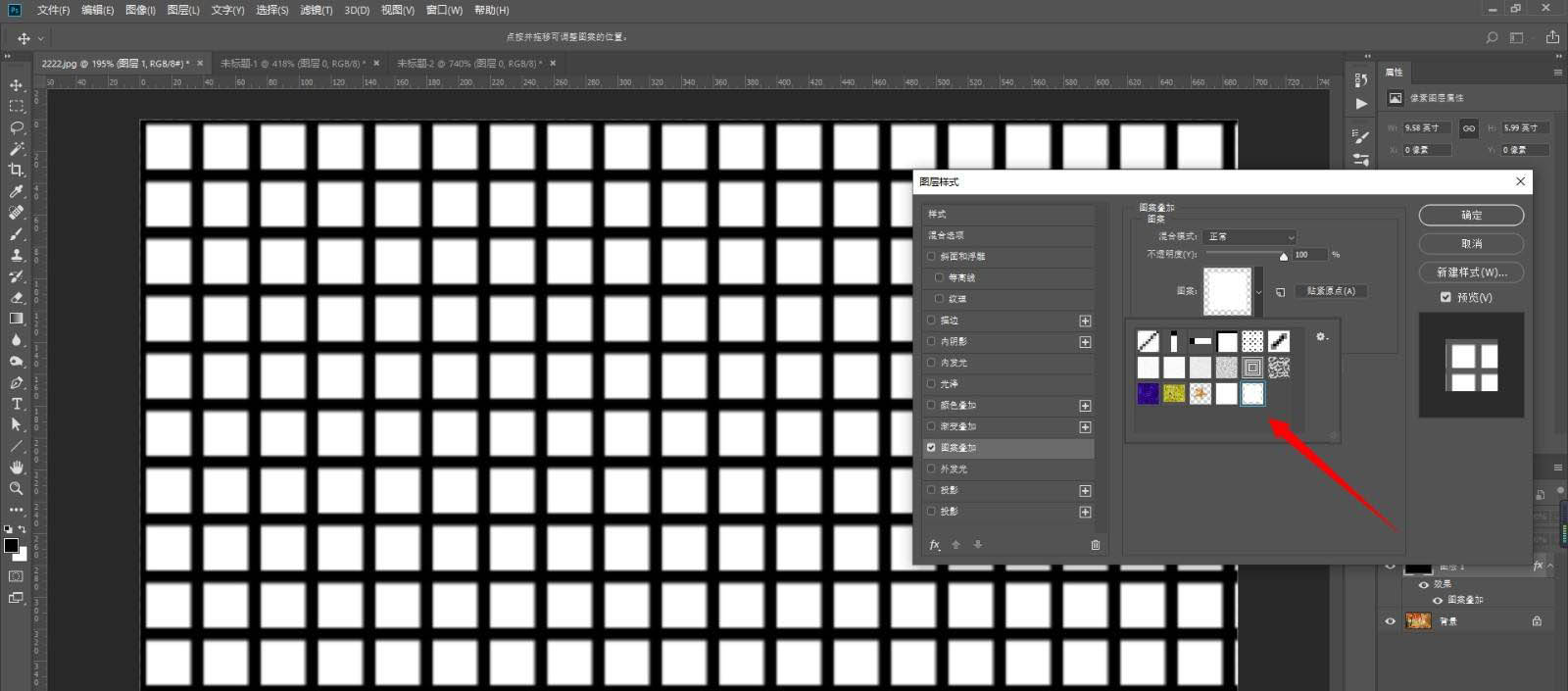This screenshot has width=1568, height=691.
Task: Enable 内阴影 (Inner Shadow) checkbox
Action: 931,341
